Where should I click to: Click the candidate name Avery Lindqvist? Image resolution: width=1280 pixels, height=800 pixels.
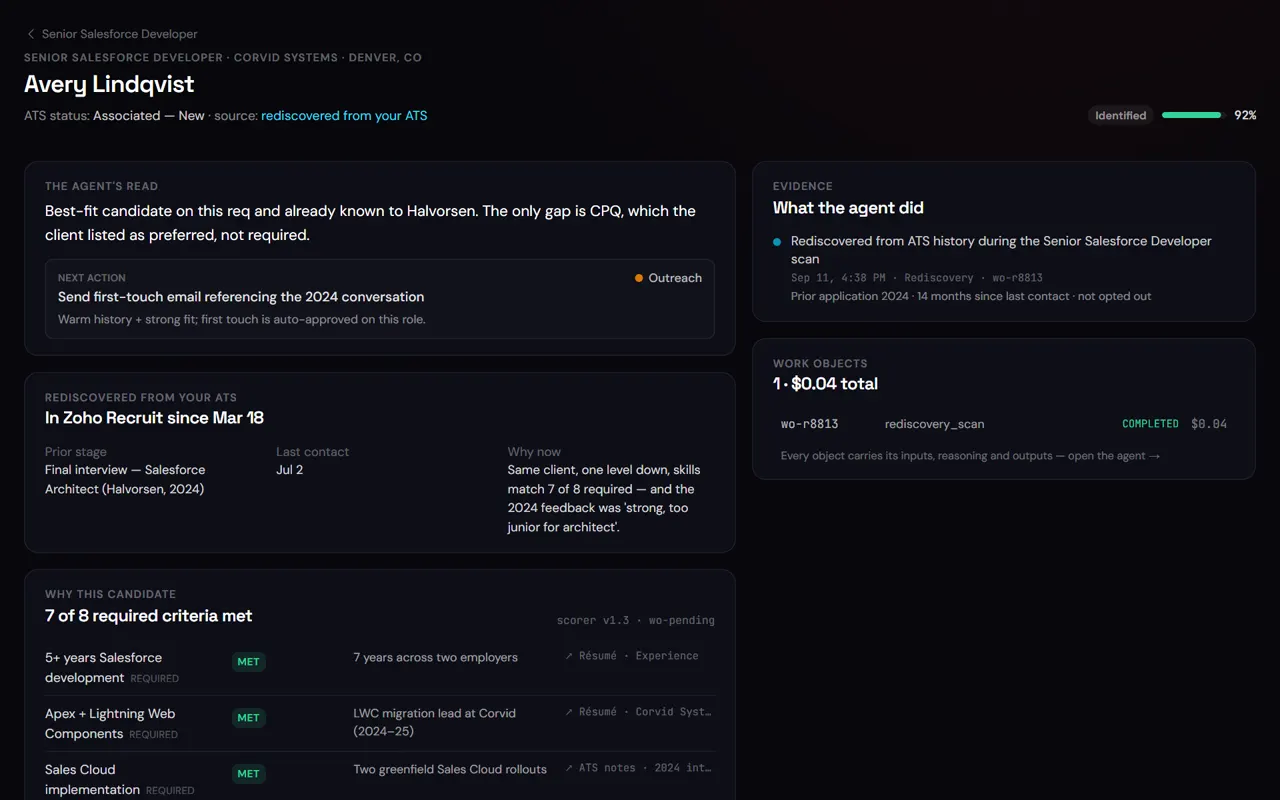109,84
